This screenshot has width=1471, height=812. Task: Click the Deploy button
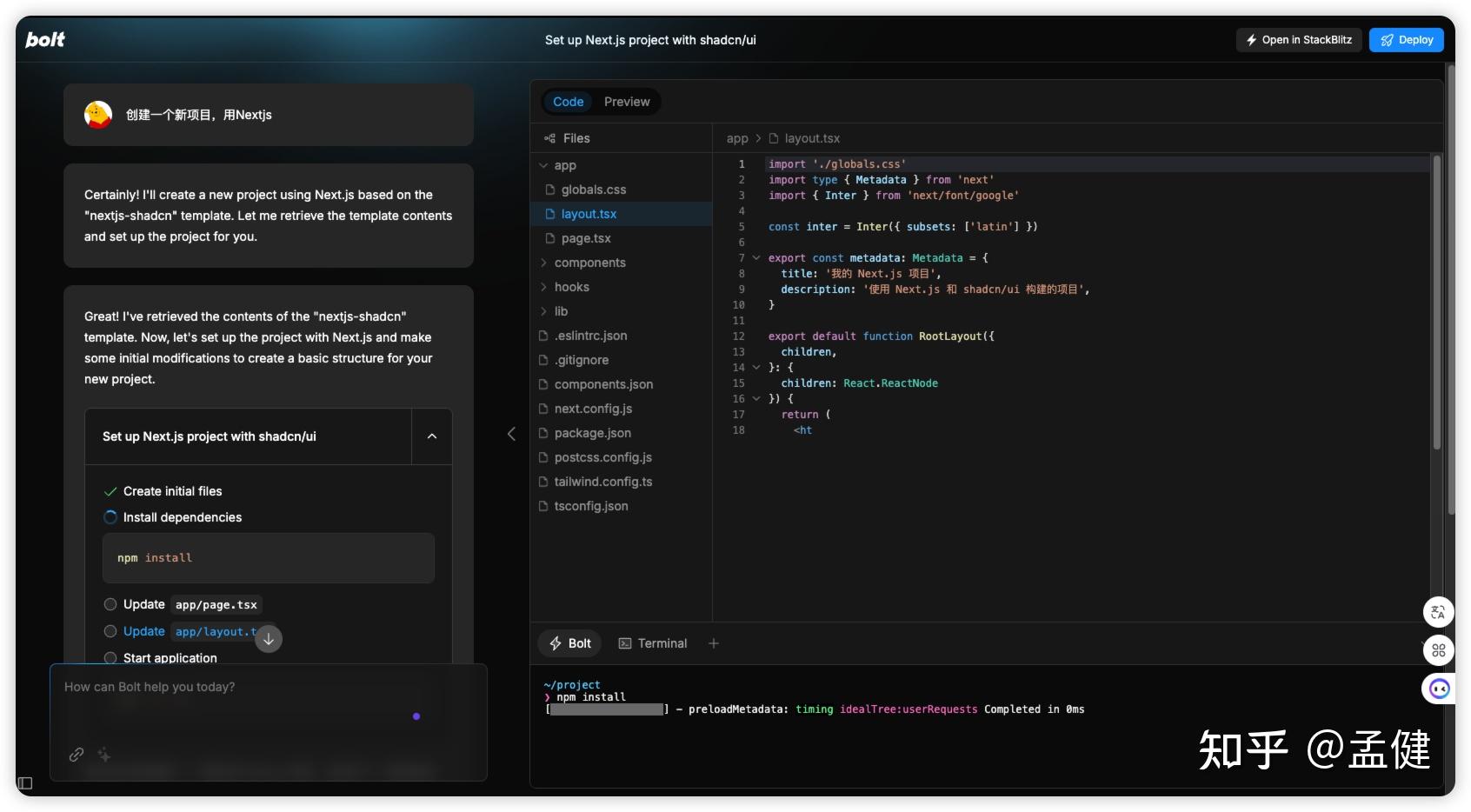click(x=1407, y=40)
